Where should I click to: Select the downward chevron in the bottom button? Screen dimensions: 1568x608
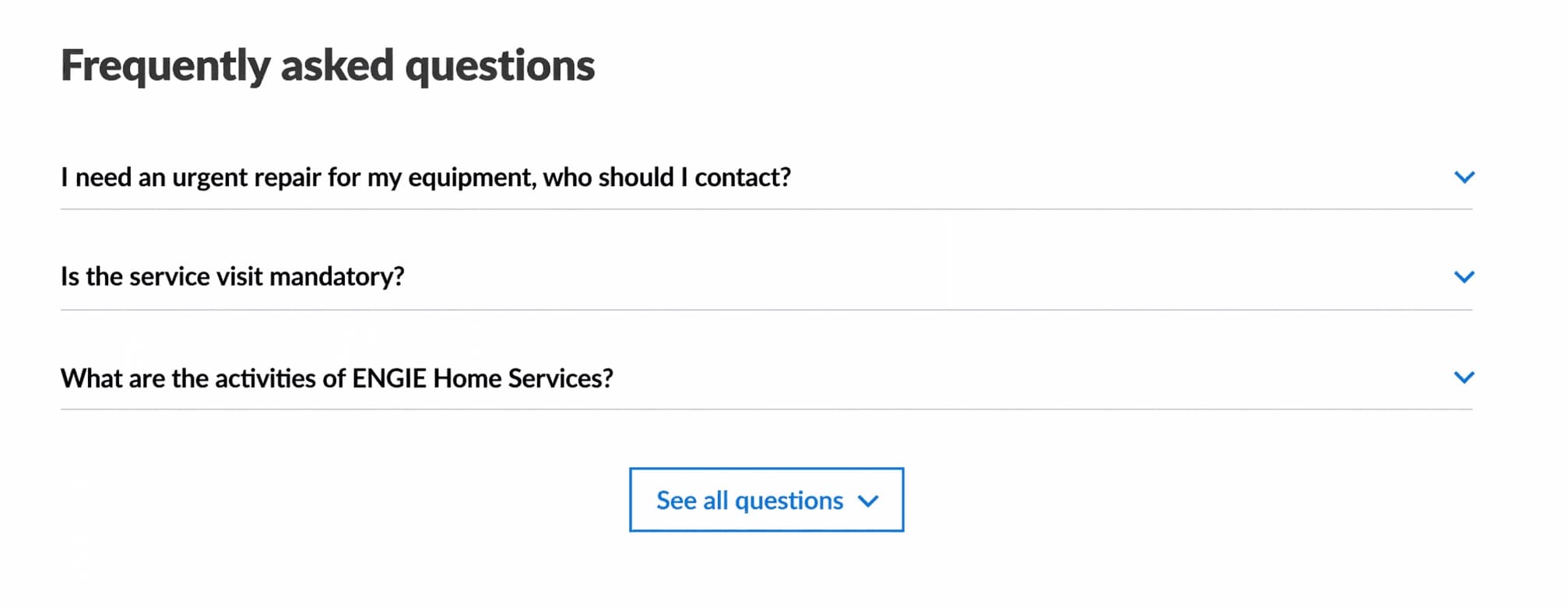tap(870, 501)
